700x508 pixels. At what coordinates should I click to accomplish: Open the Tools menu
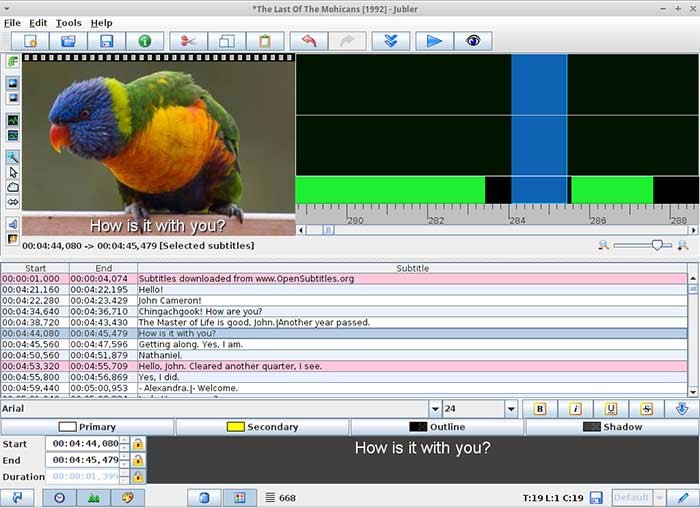[69, 22]
